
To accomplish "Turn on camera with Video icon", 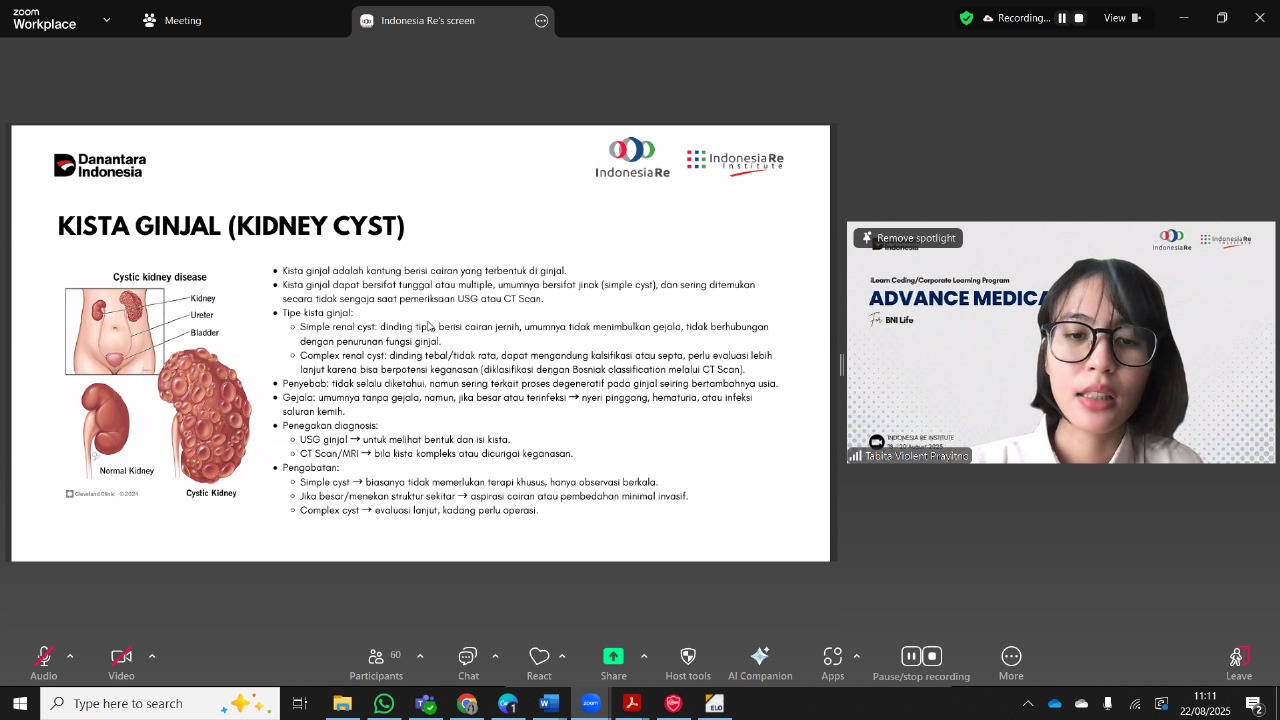I will pyautogui.click(x=121, y=658).
